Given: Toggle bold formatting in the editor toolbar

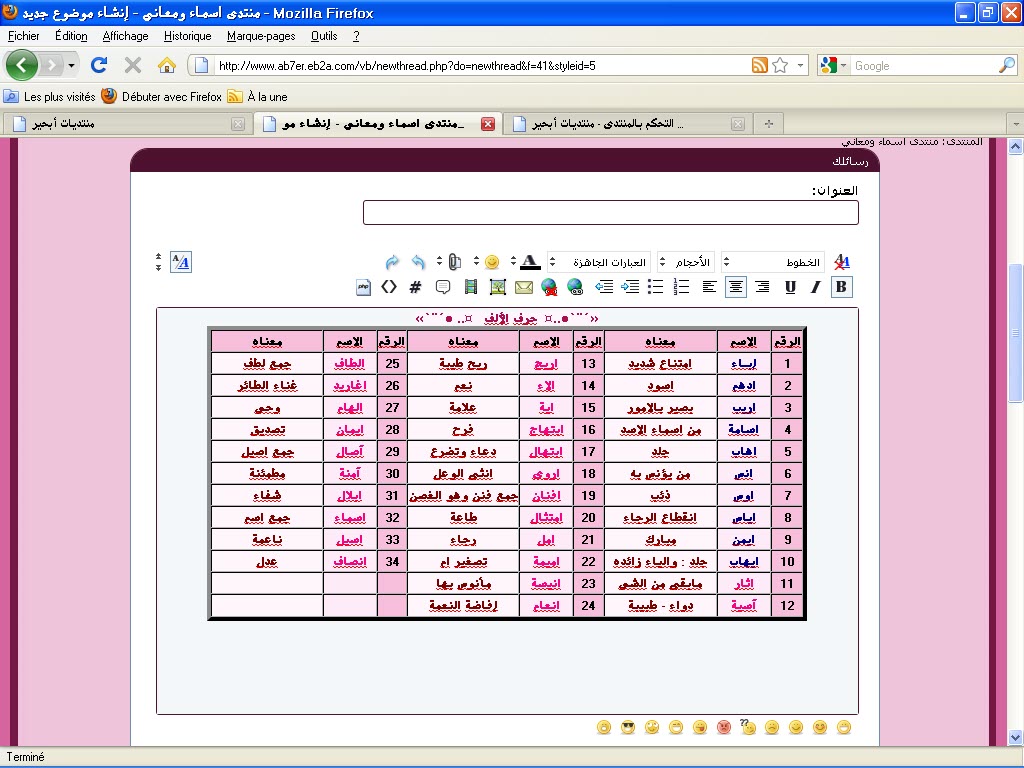Looking at the screenshot, I should pyautogui.click(x=841, y=287).
